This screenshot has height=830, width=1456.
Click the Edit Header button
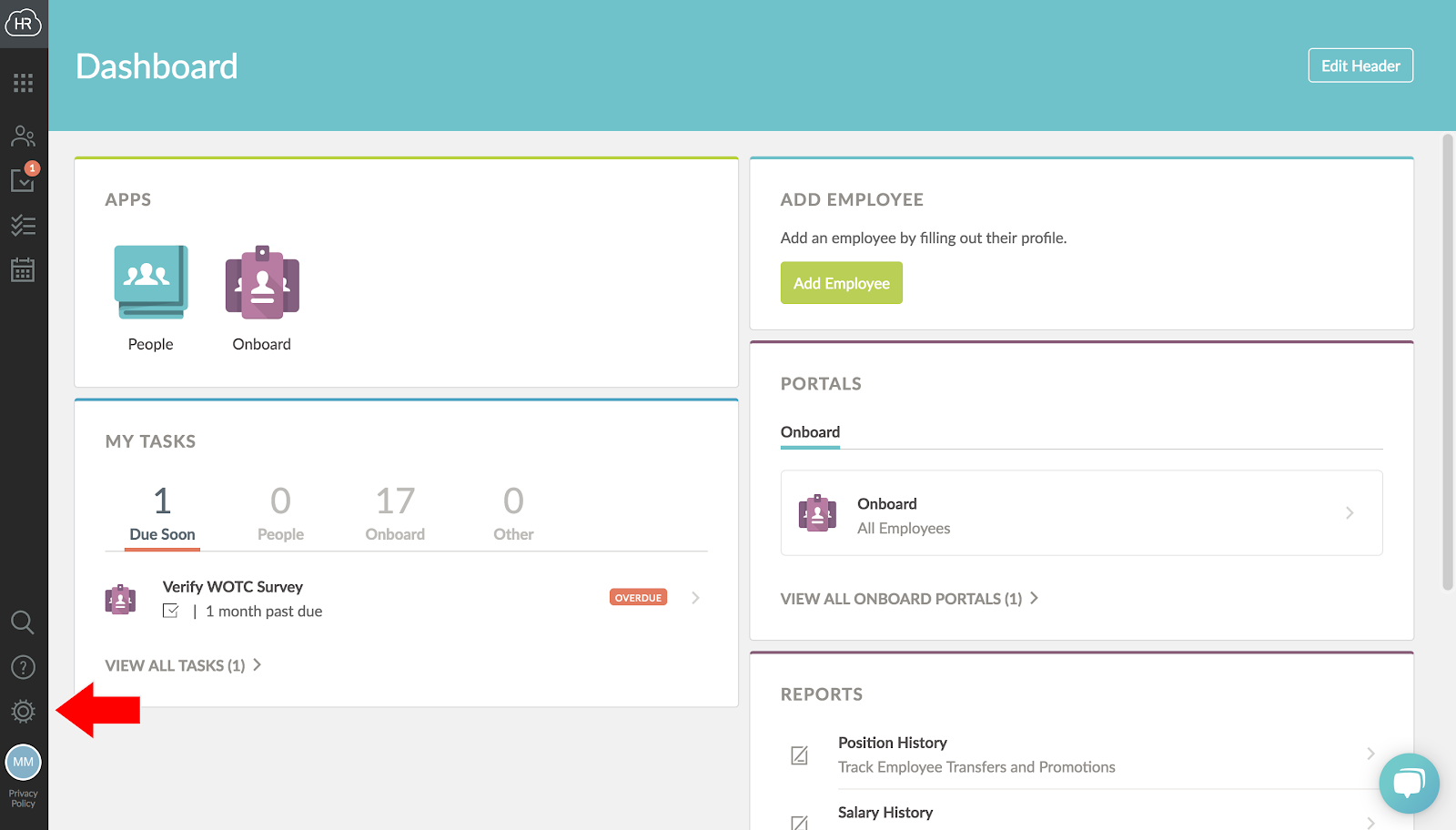pyautogui.click(x=1360, y=66)
